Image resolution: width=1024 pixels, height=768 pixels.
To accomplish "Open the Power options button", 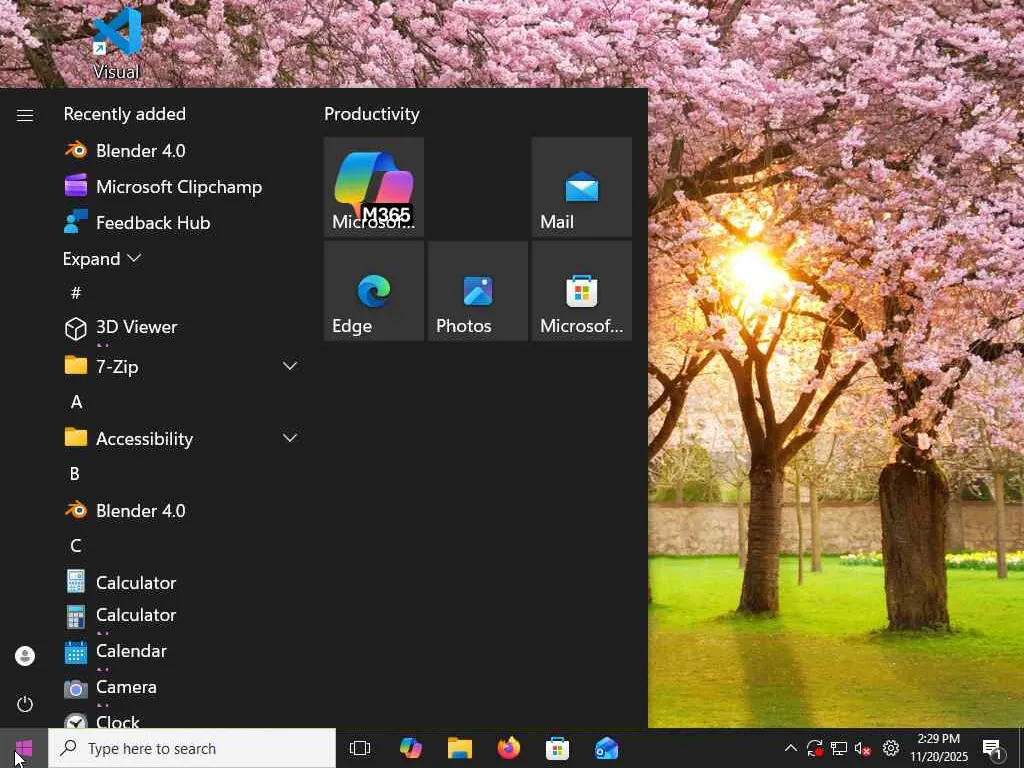I will [x=25, y=704].
